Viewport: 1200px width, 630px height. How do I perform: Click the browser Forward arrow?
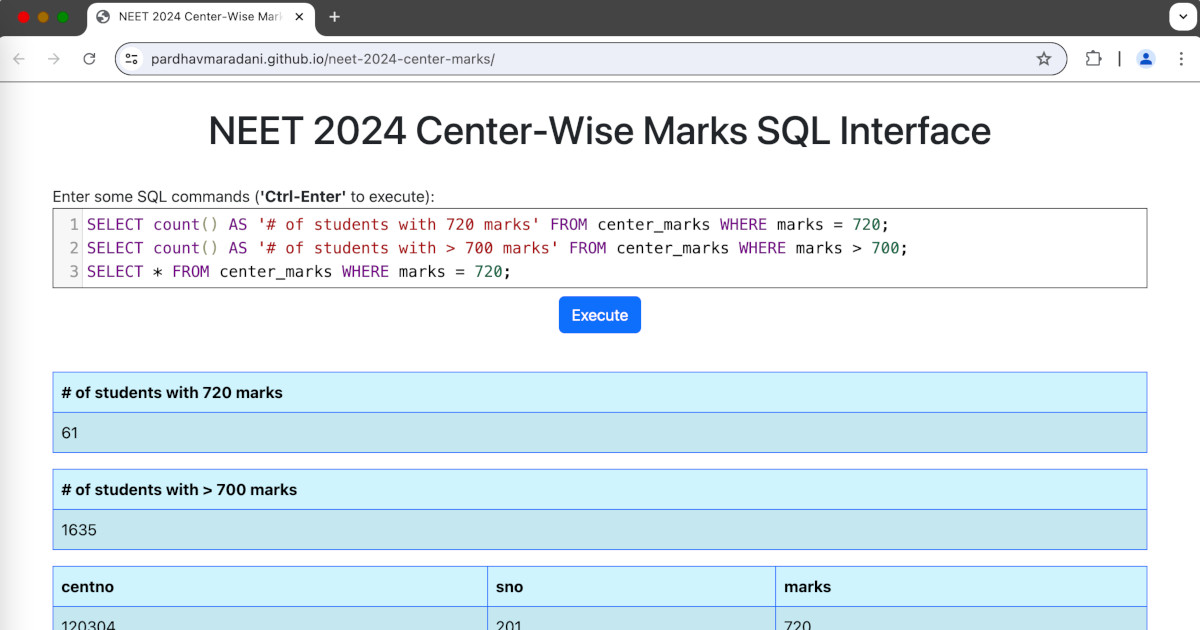coord(54,59)
